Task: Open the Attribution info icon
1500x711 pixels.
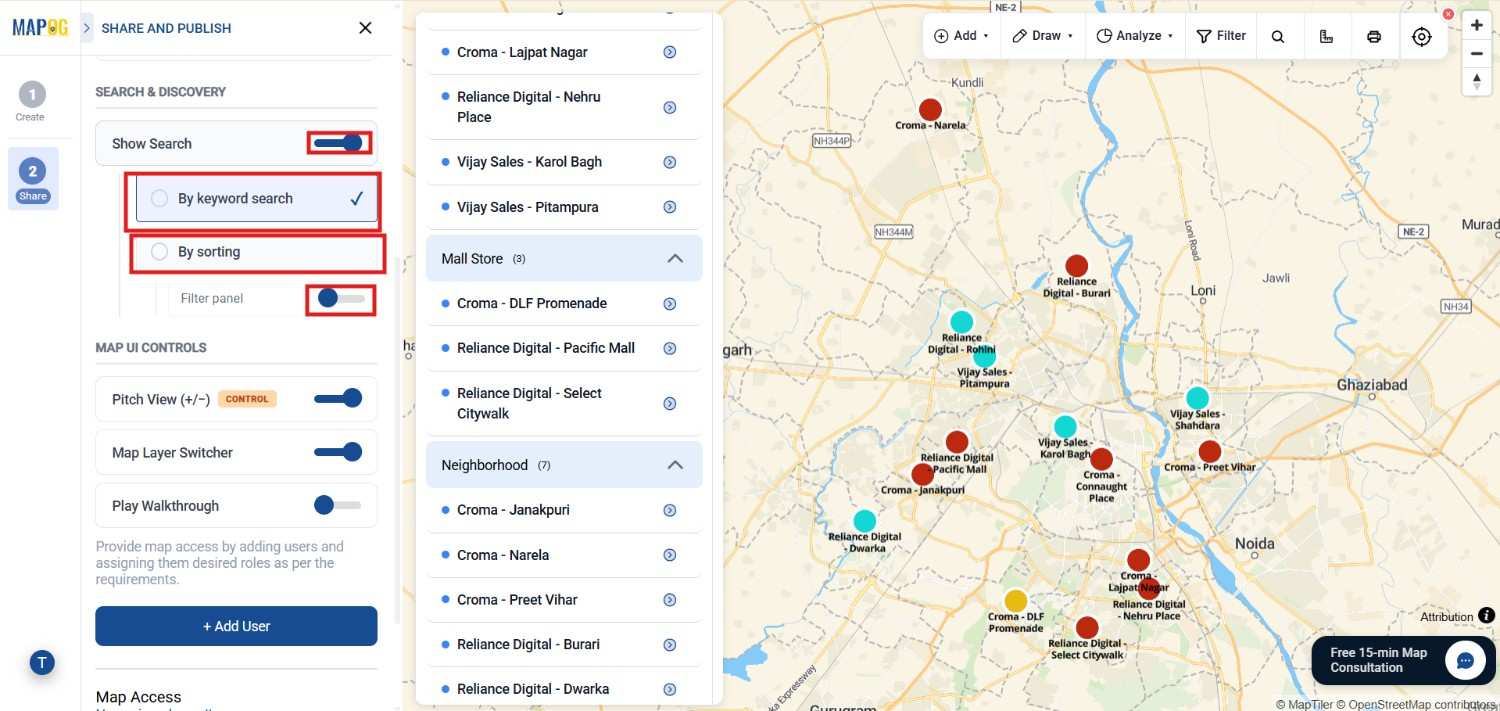Action: 1488,616
